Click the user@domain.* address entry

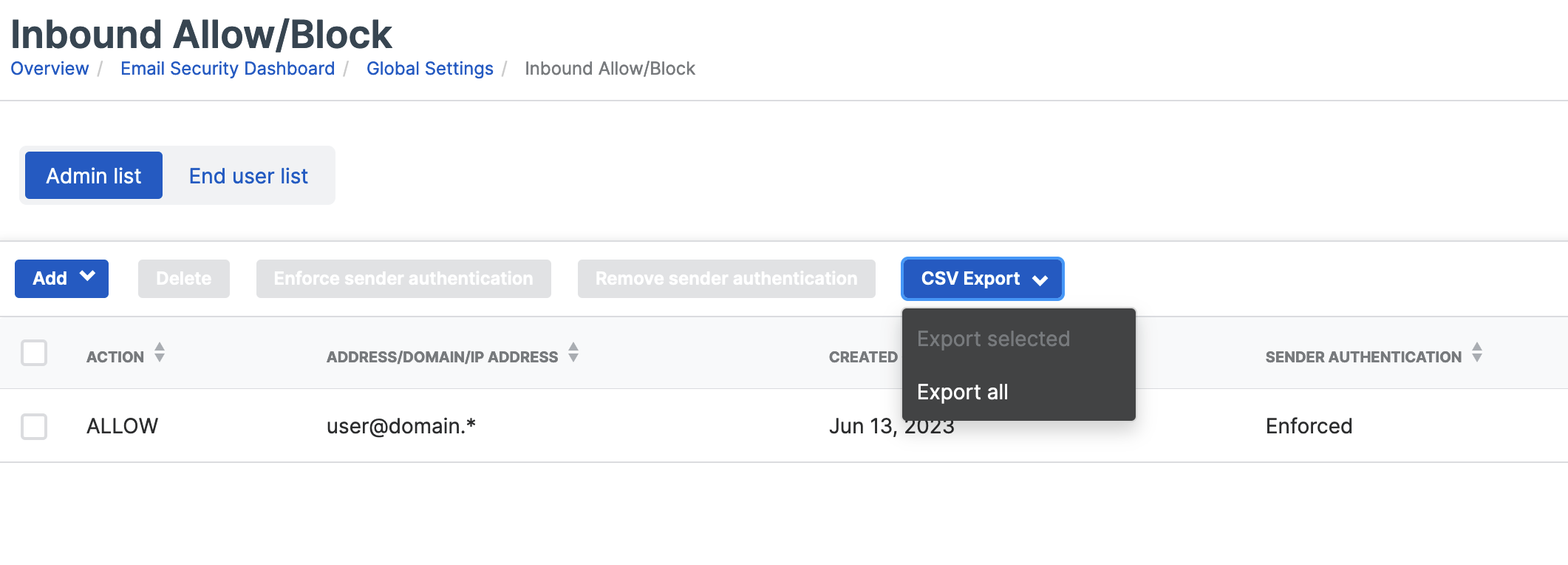point(401,427)
